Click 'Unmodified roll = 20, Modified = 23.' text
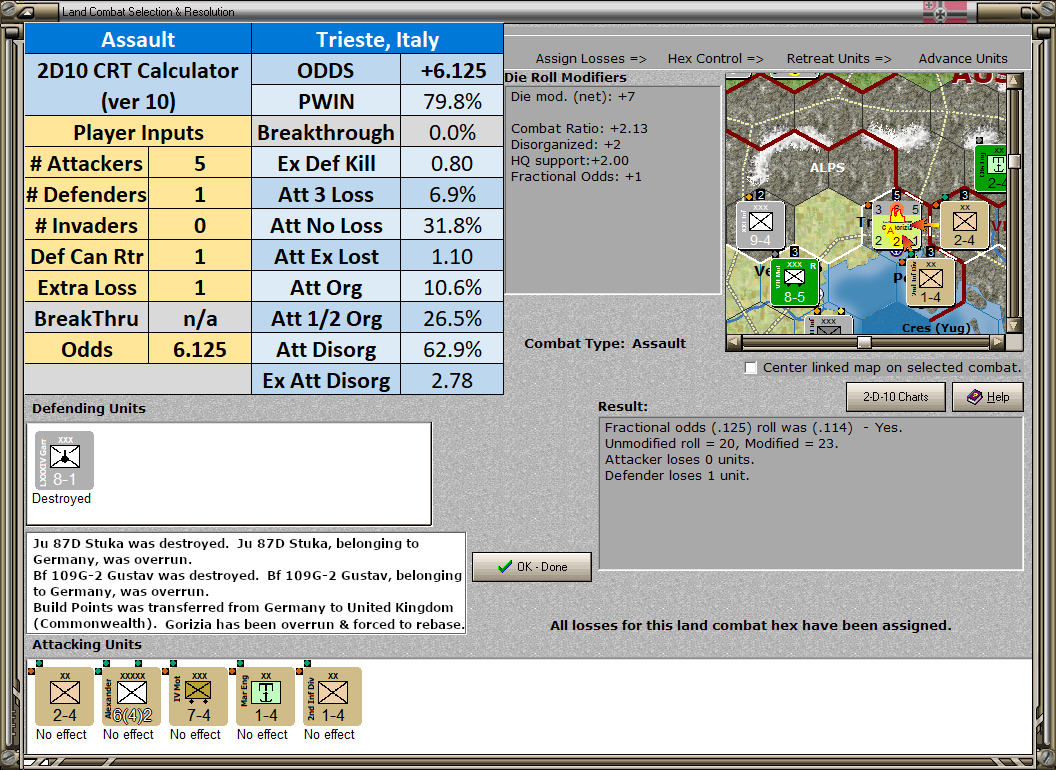 721,443
